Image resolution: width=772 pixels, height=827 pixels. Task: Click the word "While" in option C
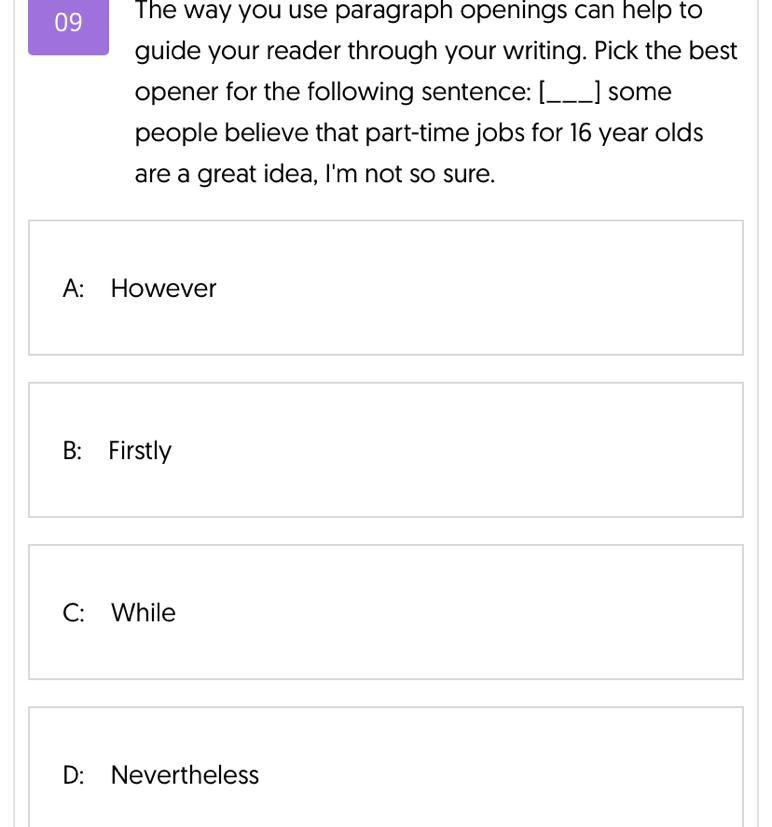click(143, 613)
